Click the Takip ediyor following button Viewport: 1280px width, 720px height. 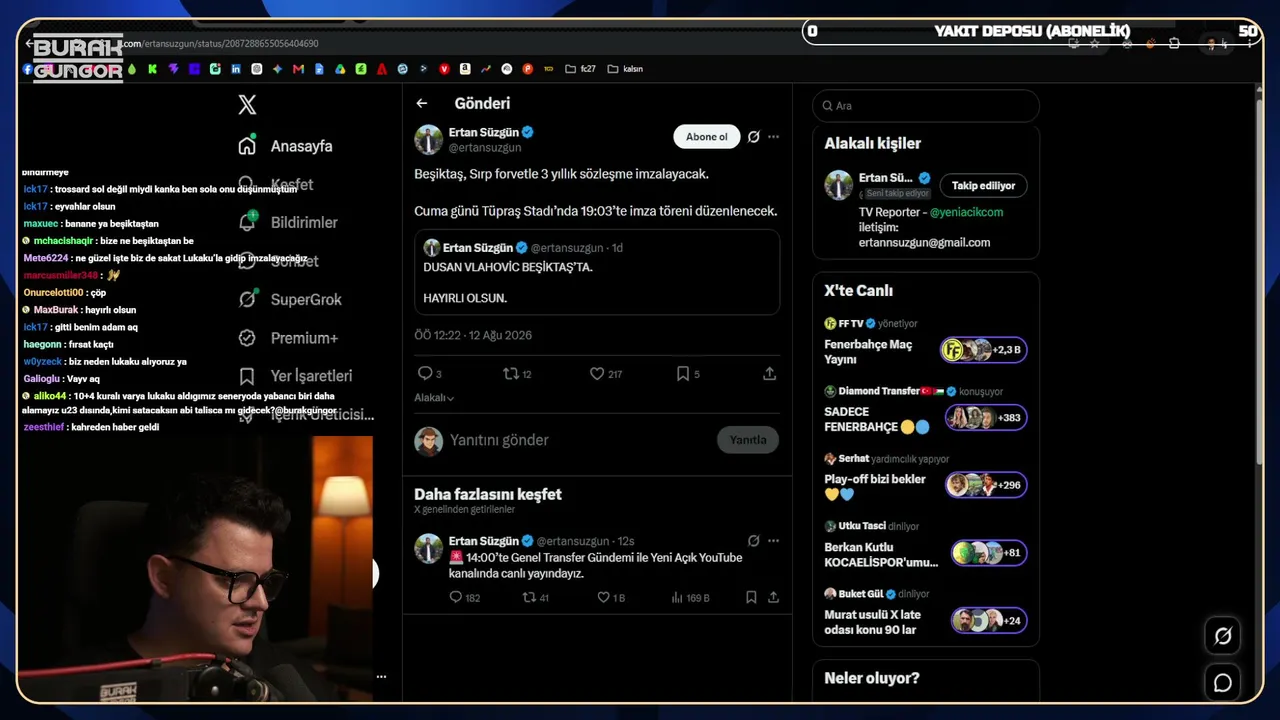[983, 186]
